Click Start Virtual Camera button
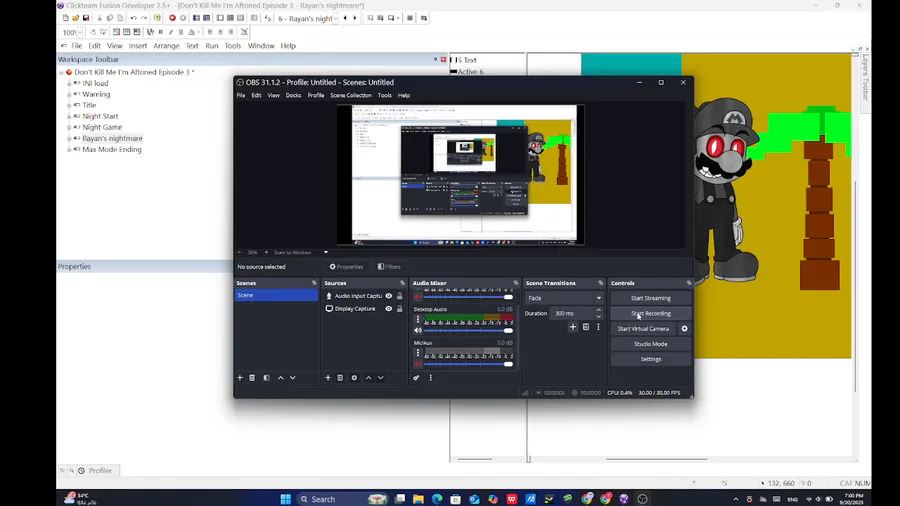The width and height of the screenshot is (900, 506). pyautogui.click(x=643, y=329)
